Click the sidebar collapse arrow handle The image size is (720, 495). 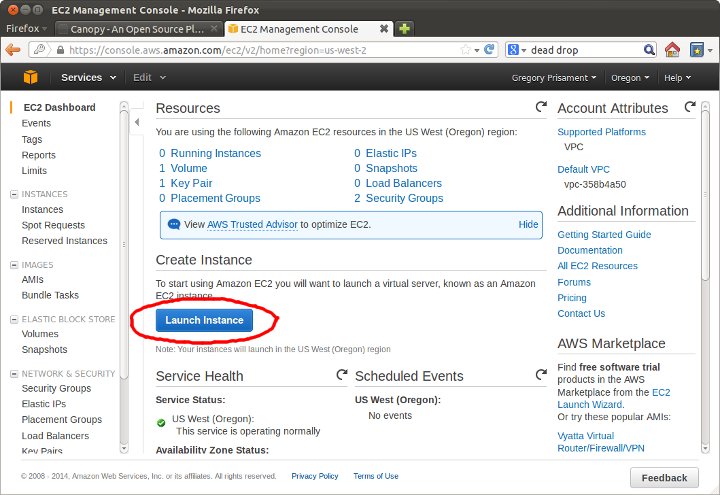[137, 122]
